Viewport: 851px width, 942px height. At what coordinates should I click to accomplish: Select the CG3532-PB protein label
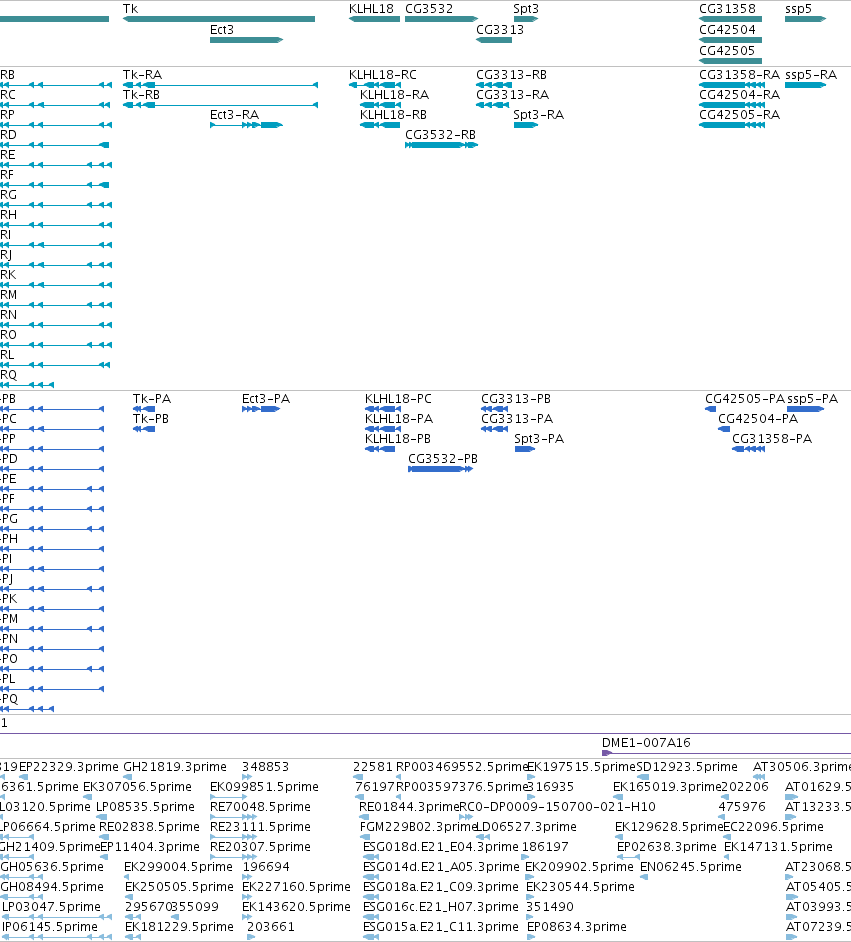pyautogui.click(x=443, y=459)
